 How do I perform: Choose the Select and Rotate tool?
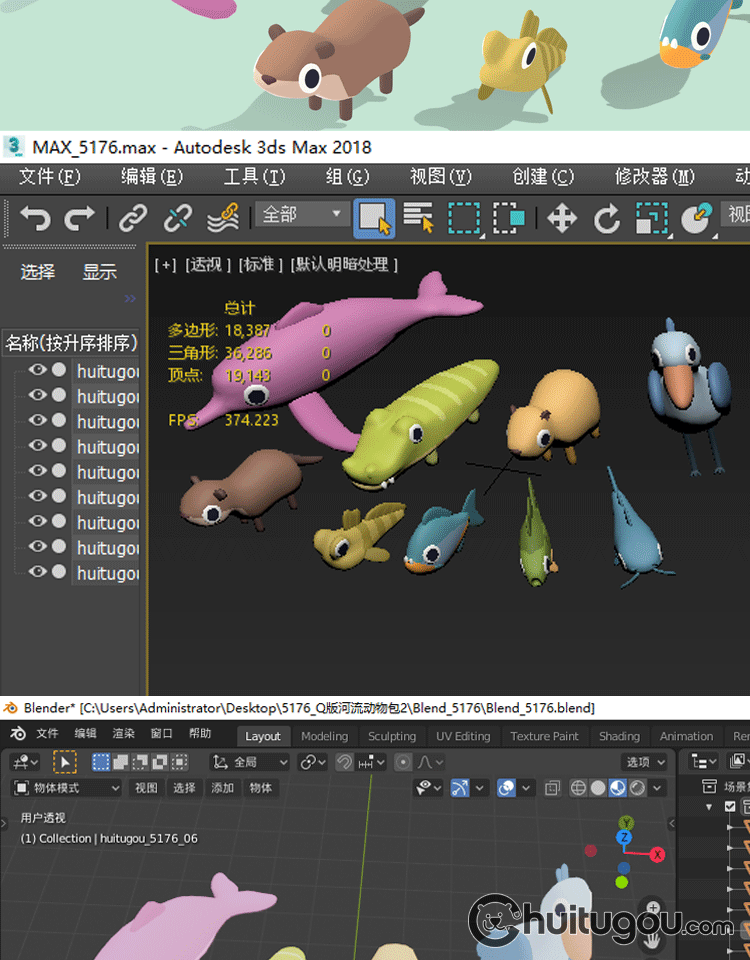[607, 217]
